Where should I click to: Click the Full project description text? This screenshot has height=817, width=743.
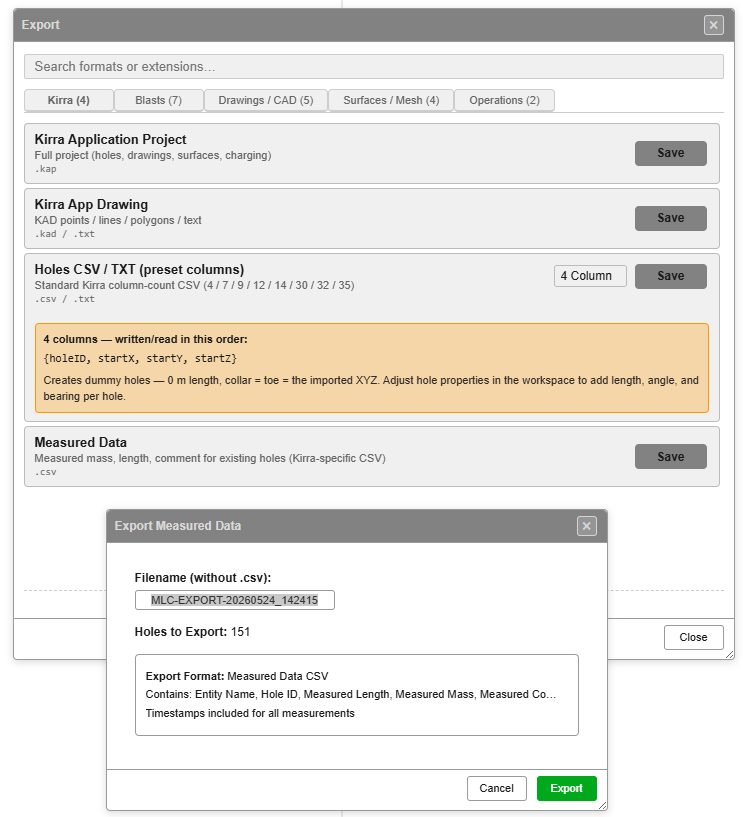point(153,155)
